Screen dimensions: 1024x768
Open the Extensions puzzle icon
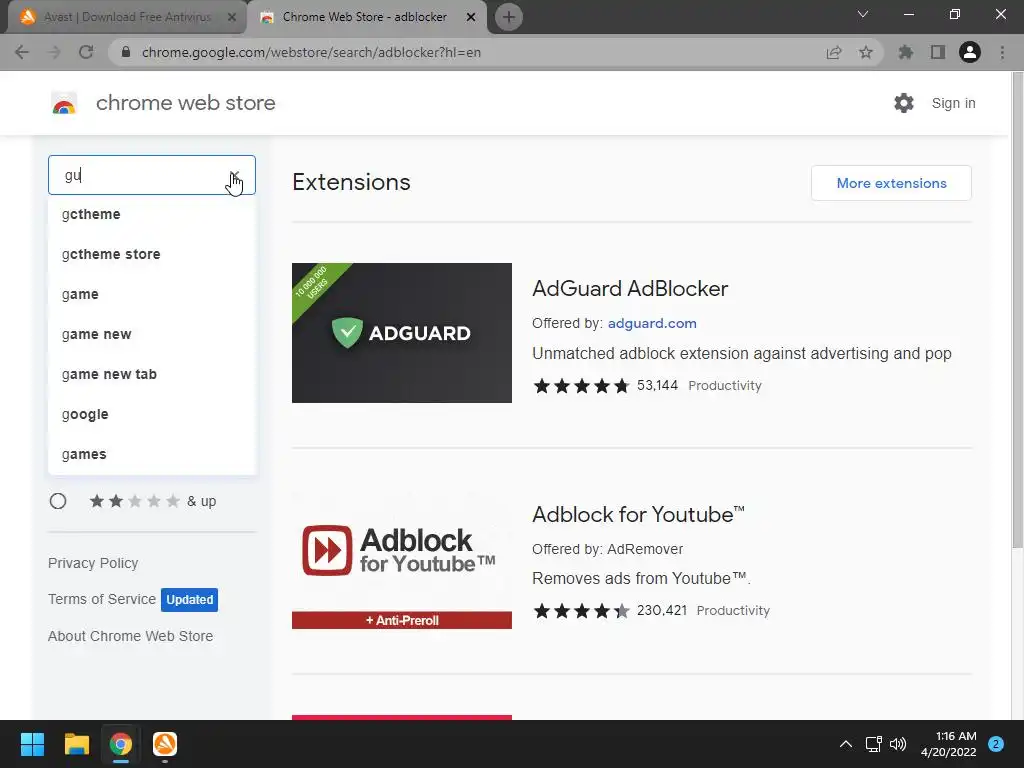(x=906, y=52)
